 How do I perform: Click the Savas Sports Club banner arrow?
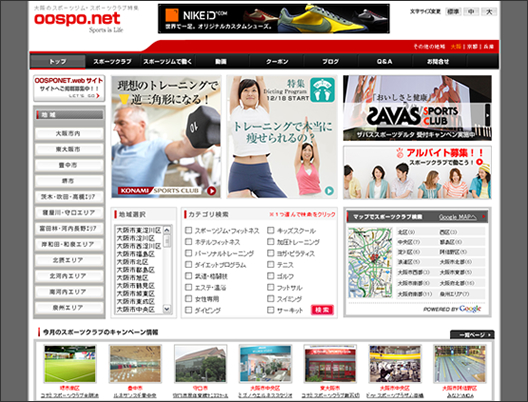click(488, 115)
